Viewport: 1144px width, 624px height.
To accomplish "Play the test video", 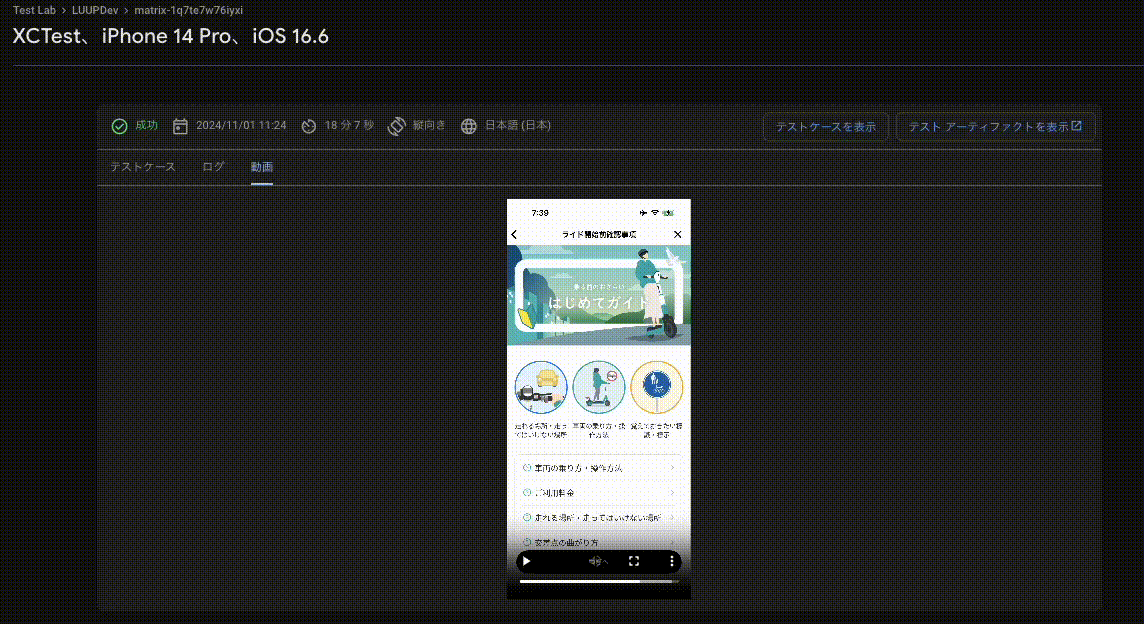I will point(527,561).
